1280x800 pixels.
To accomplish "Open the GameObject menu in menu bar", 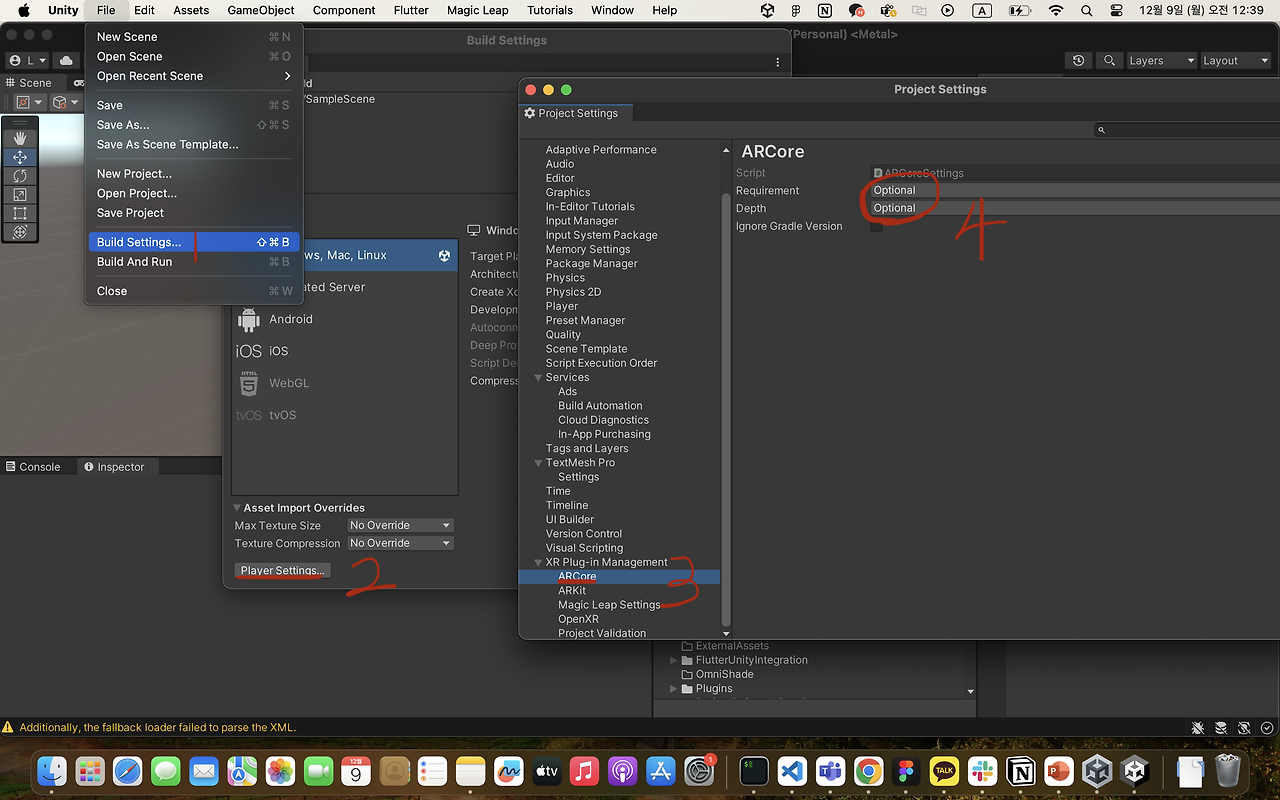I will click(261, 10).
